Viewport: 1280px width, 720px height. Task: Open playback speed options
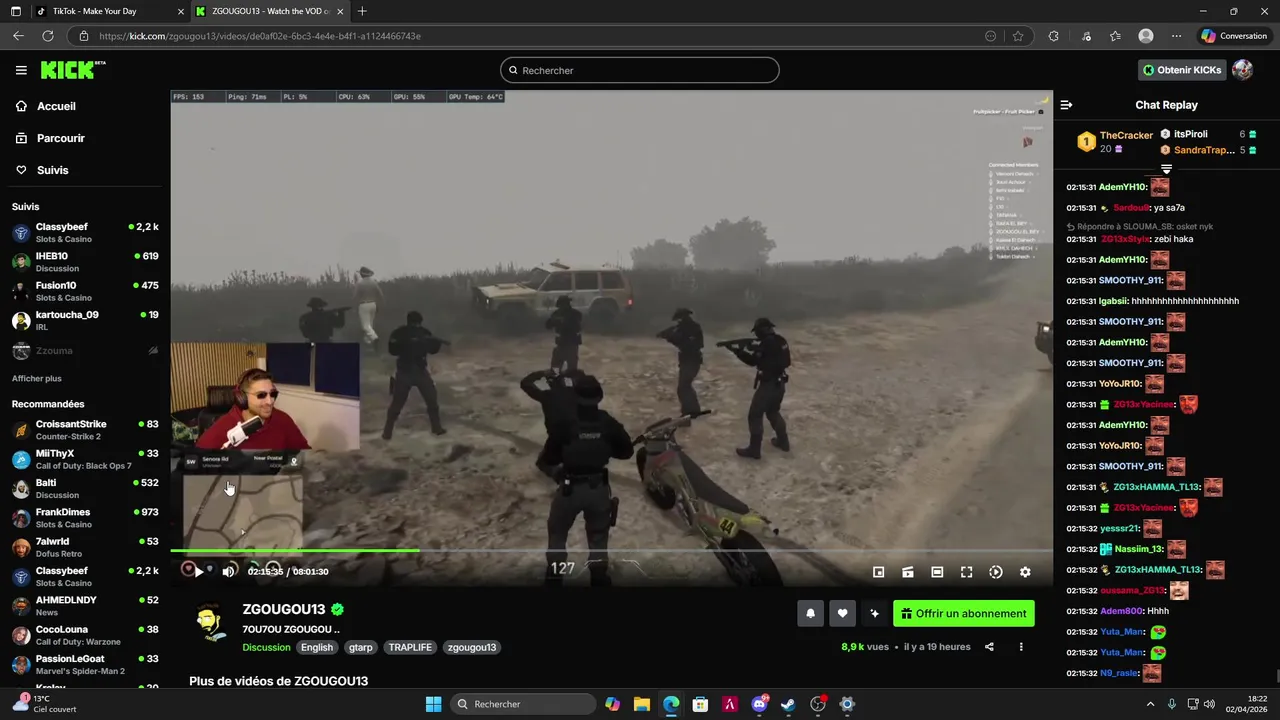pos(996,572)
